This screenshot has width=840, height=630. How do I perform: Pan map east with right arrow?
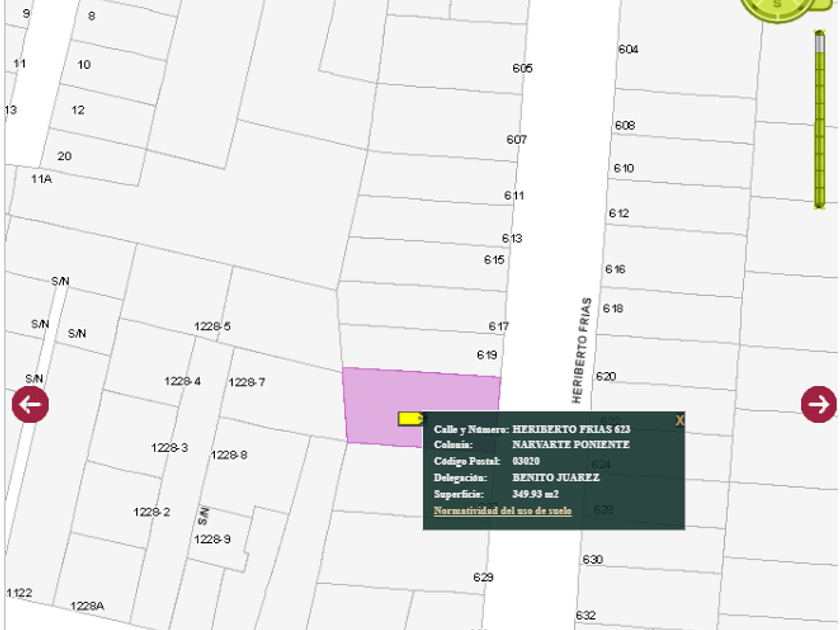pos(818,403)
